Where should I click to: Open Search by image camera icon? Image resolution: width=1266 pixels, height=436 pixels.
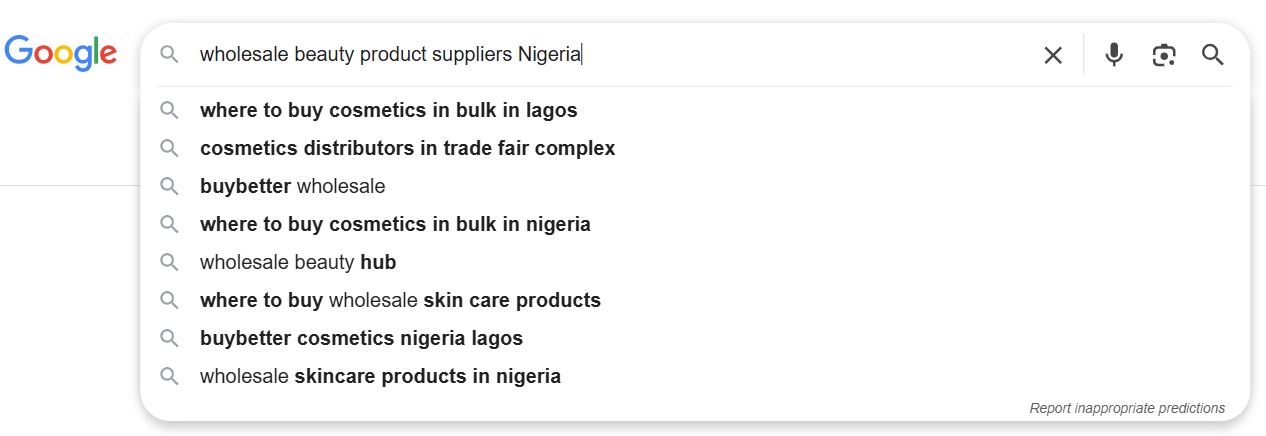pos(1163,55)
